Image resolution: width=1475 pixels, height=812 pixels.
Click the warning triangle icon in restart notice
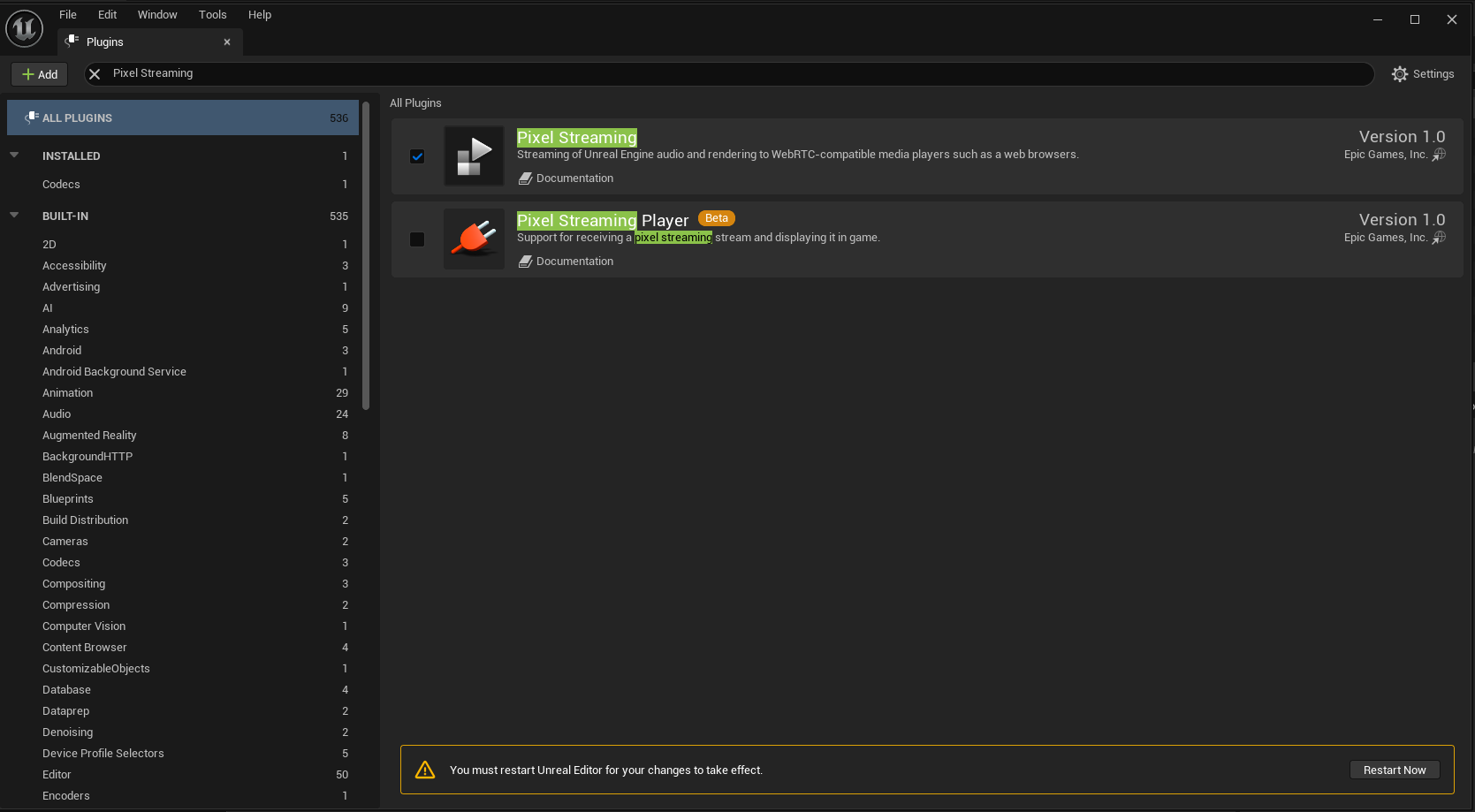coord(425,770)
